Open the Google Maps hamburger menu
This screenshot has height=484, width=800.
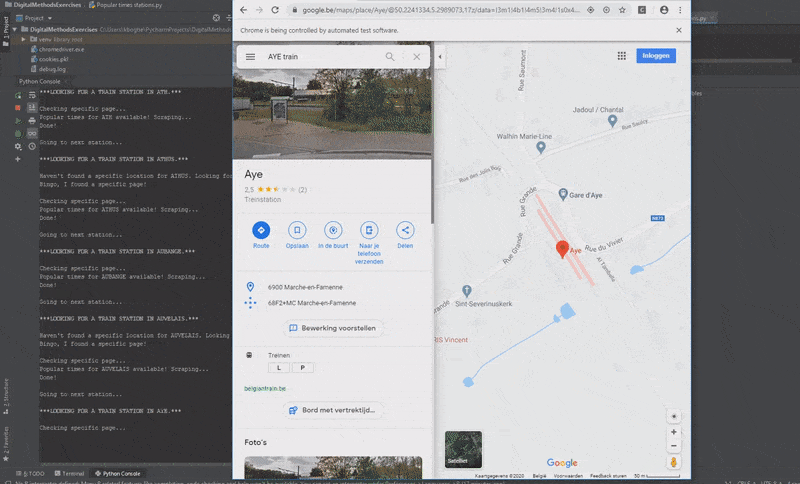[x=250, y=57]
